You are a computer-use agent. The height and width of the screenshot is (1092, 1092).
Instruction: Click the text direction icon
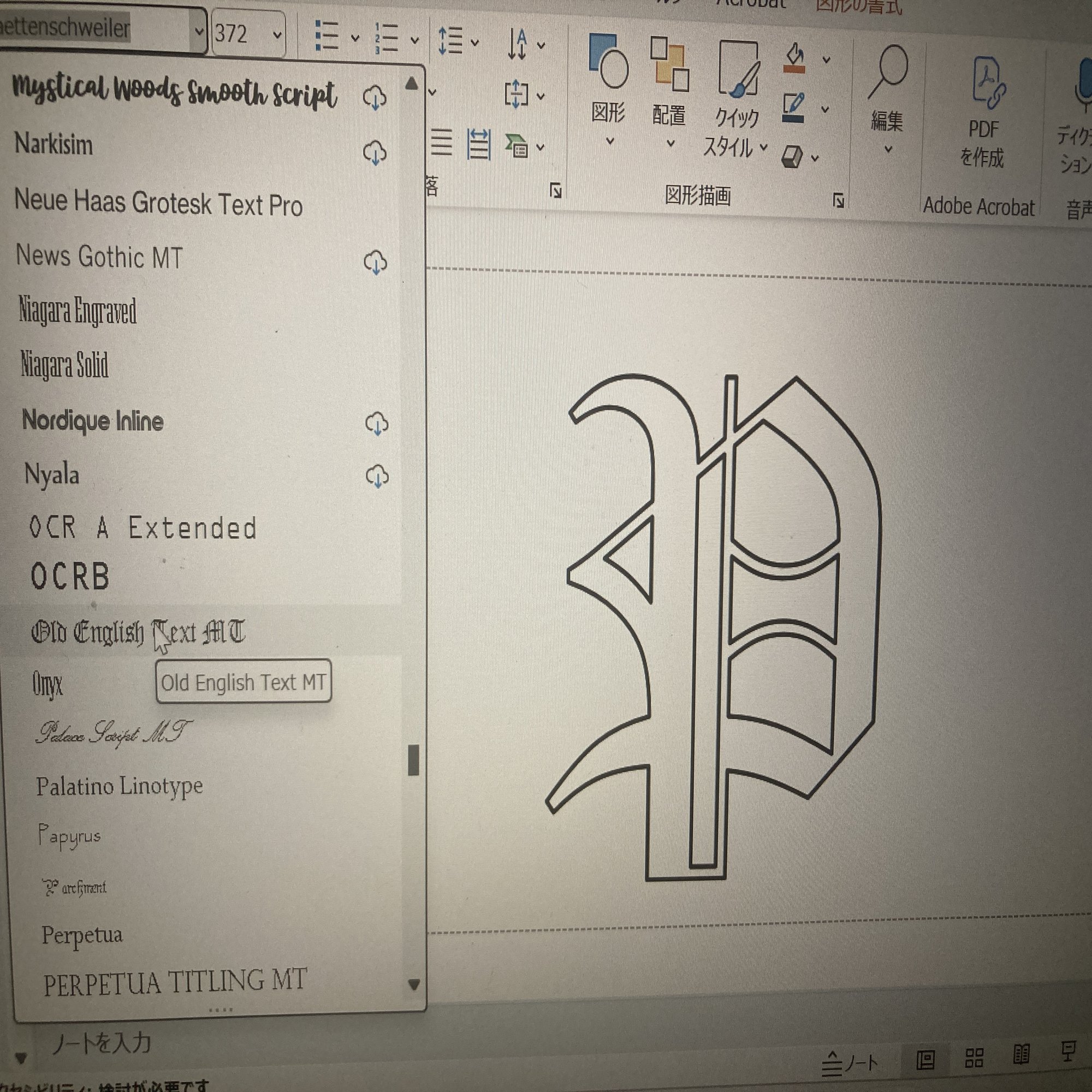[x=517, y=44]
